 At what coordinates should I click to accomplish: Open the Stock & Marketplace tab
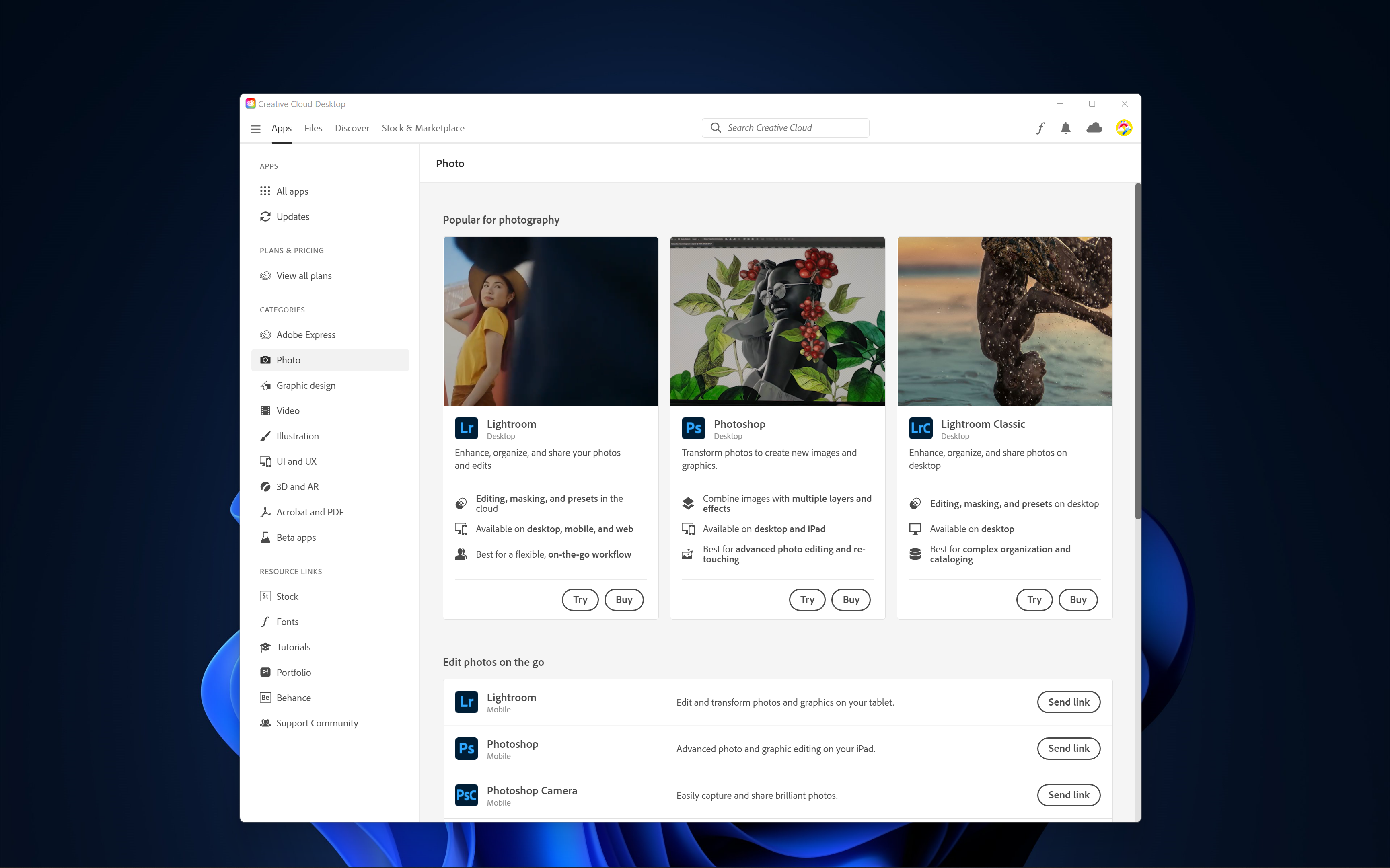[x=423, y=128]
